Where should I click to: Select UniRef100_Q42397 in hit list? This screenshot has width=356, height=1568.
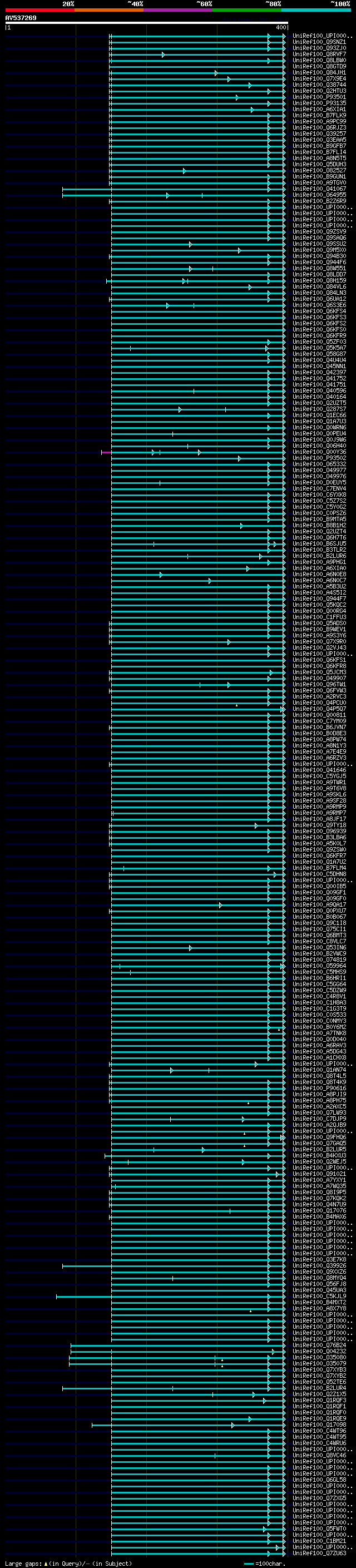tap(319, 373)
